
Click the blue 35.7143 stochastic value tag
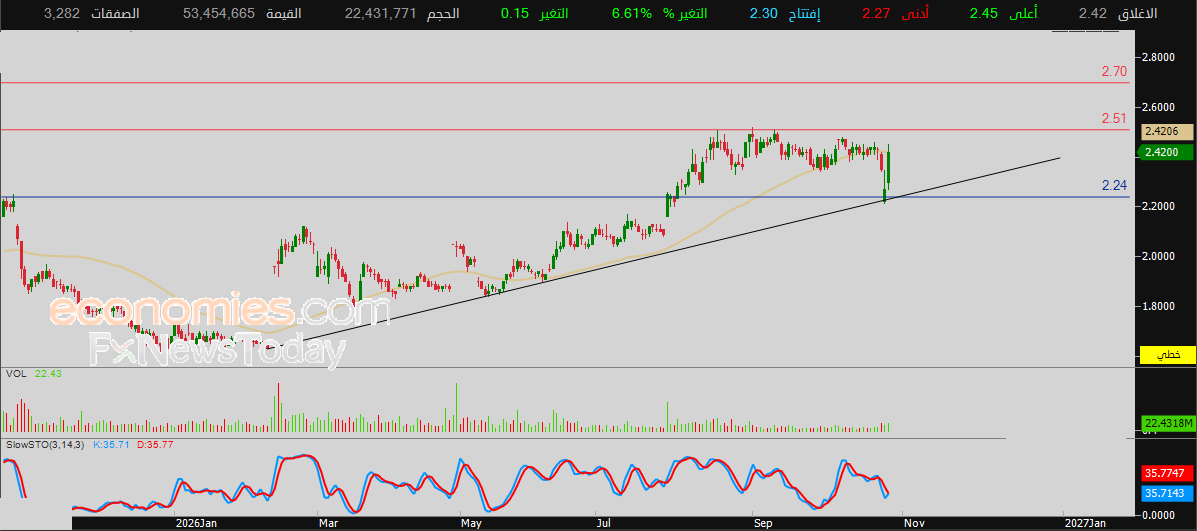(1167, 494)
